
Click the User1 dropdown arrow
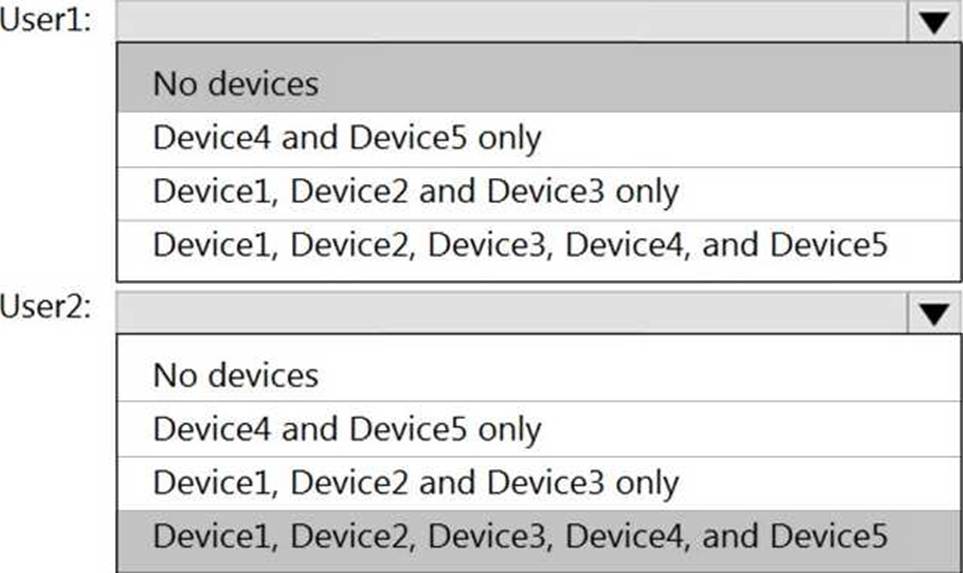point(934,22)
